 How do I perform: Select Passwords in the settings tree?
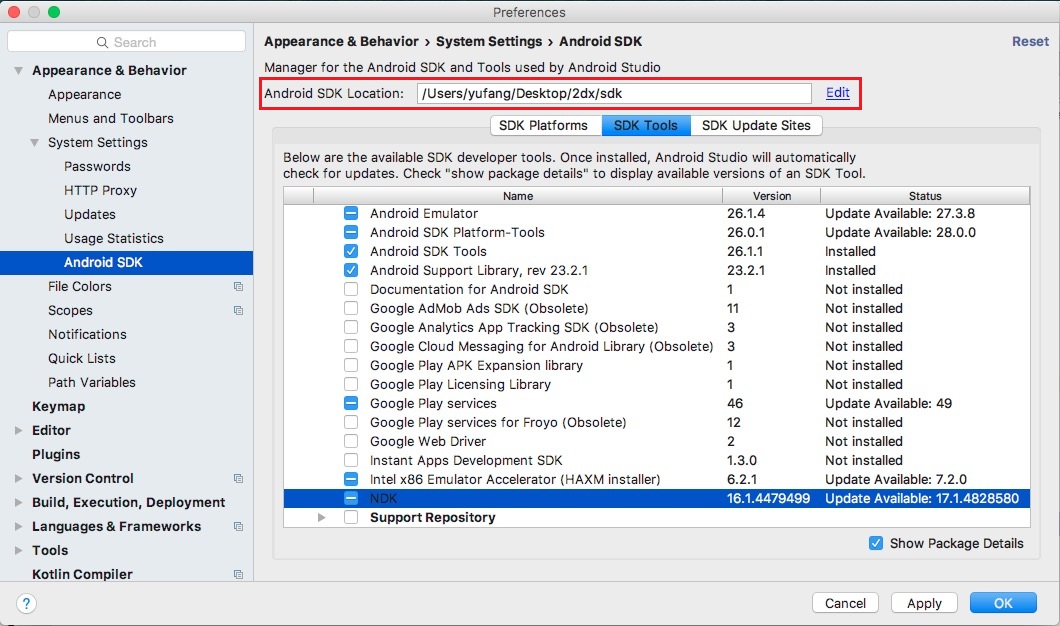[97, 166]
